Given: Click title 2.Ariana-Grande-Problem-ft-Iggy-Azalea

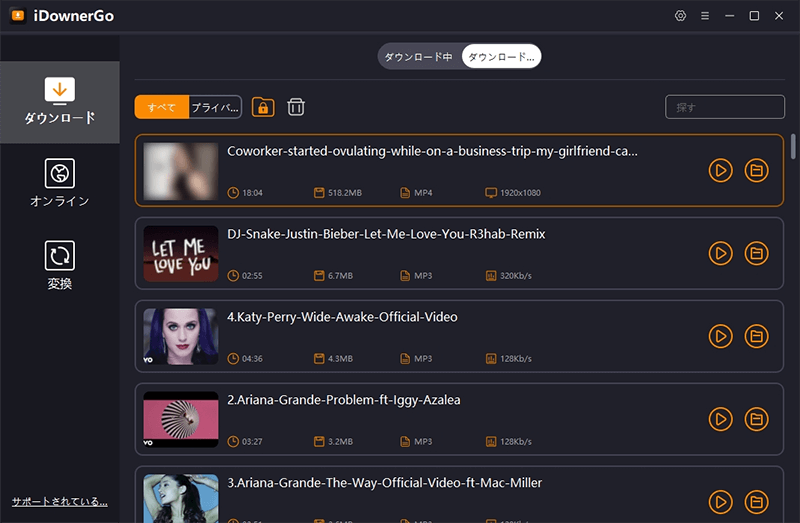Looking at the screenshot, I should click(x=344, y=400).
